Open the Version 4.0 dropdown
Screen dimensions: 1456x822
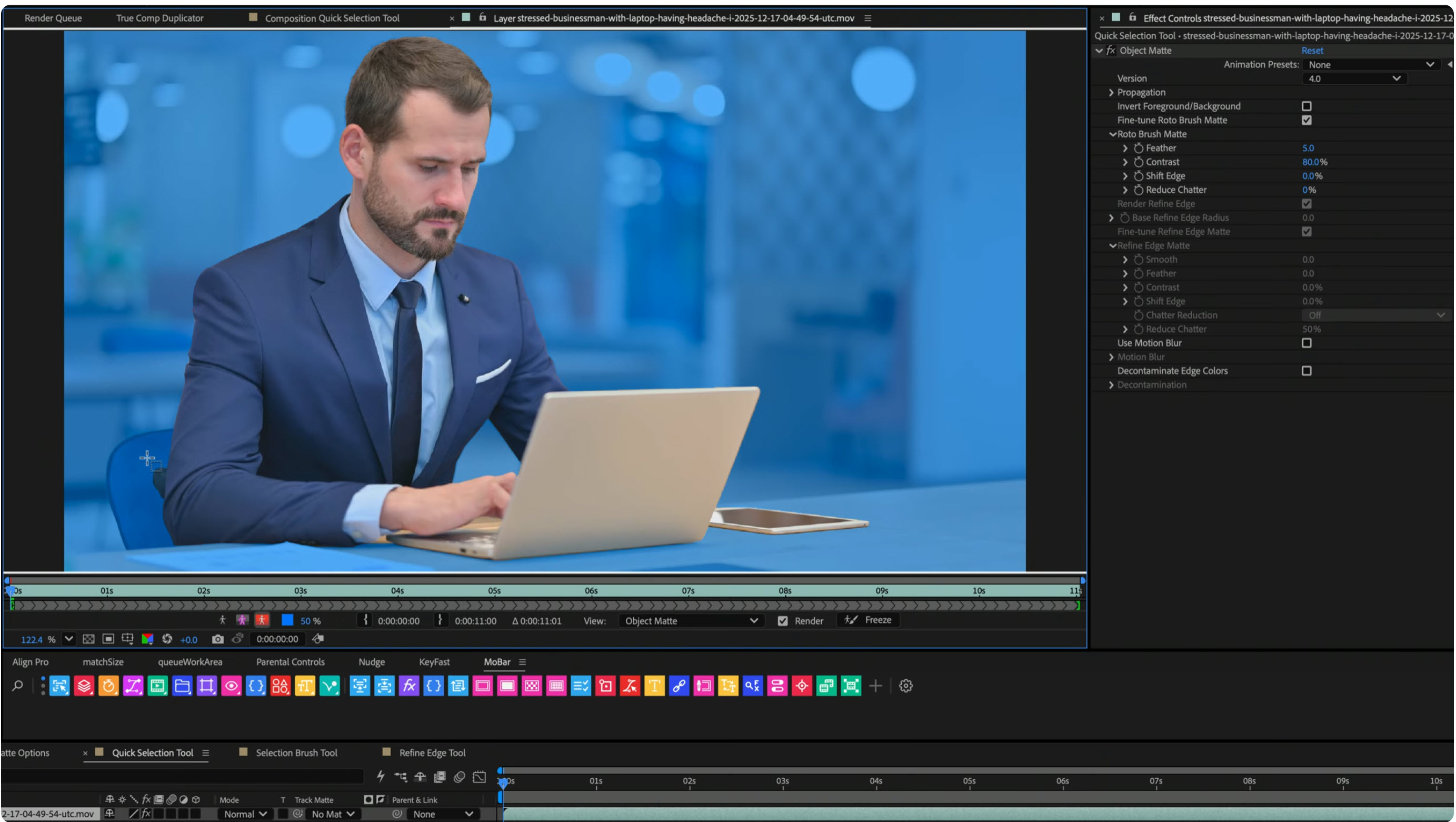click(1354, 78)
